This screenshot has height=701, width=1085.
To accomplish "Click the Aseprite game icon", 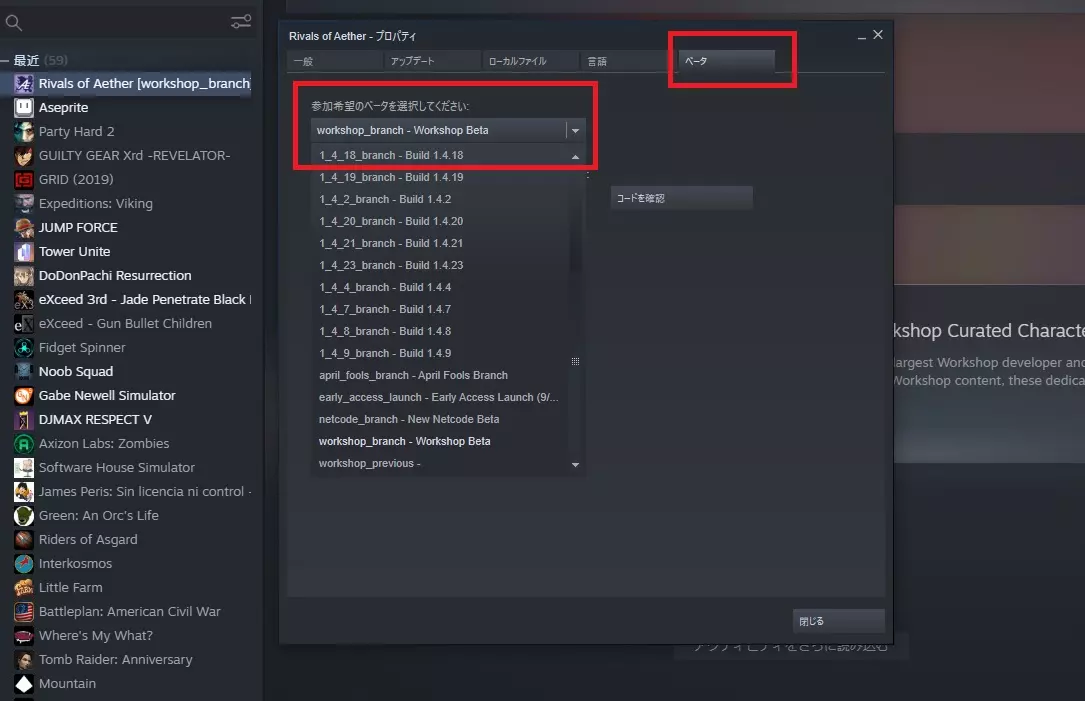I will (24, 107).
